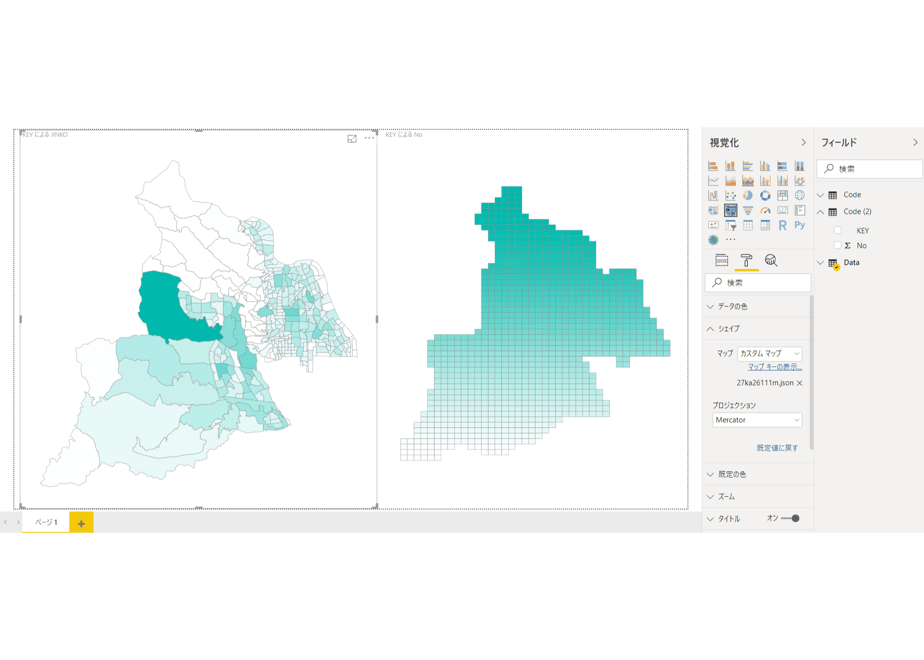Insert a Python visual with Py icon
The height and width of the screenshot is (660, 924).
(800, 225)
